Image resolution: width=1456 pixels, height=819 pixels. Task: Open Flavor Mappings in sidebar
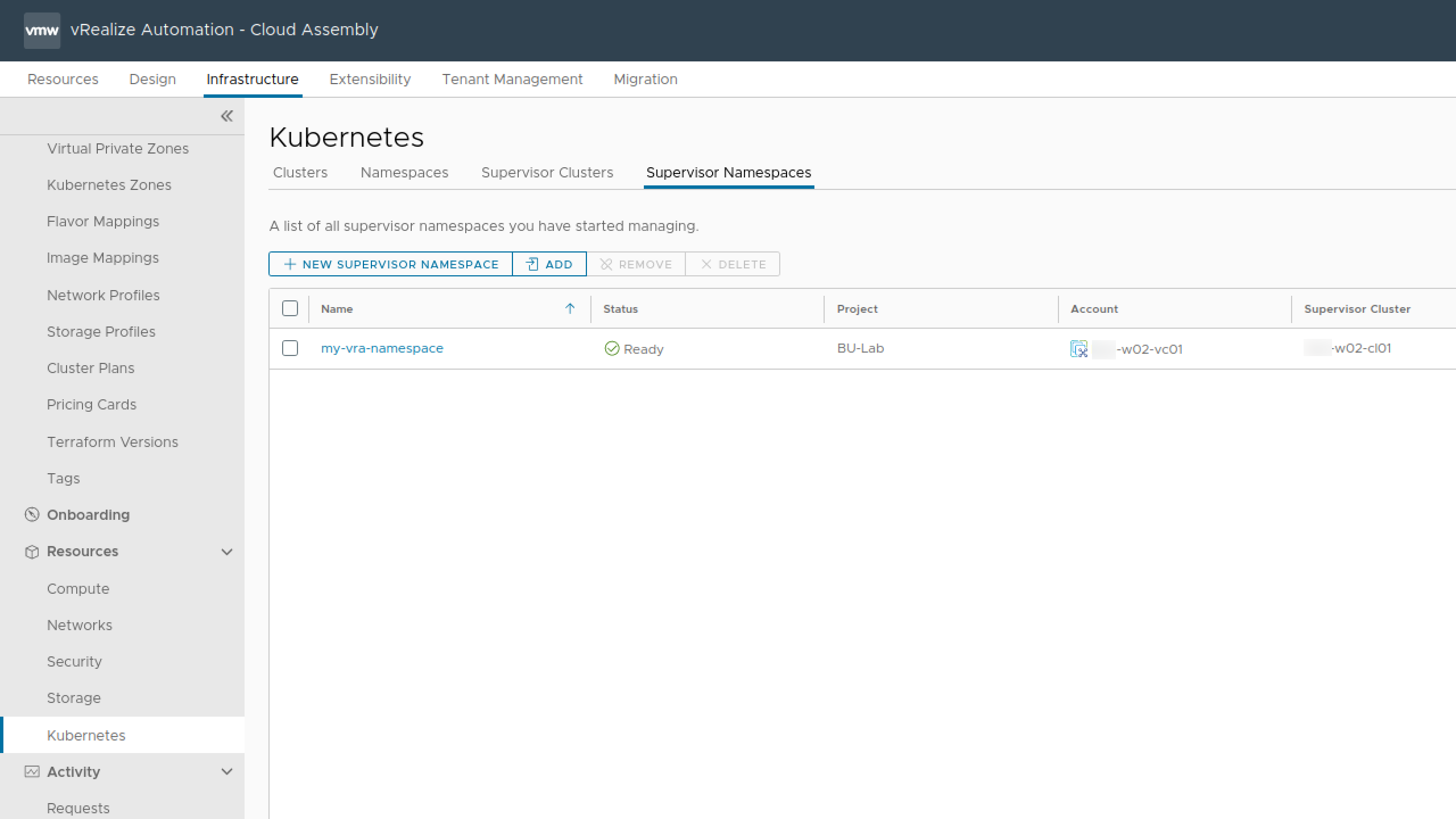point(103,221)
